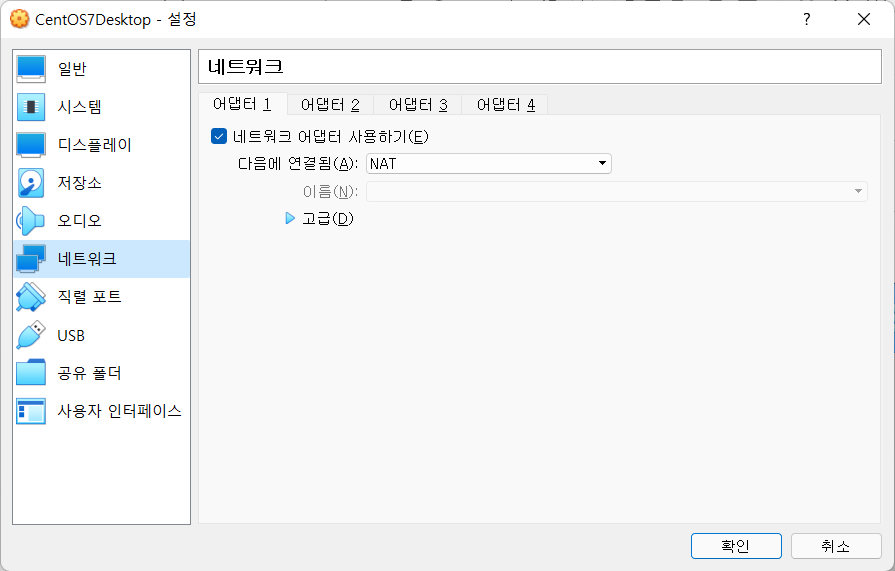895x571 pixels.
Task: Open the 직렬 포트 connector icon
Action: (31, 297)
